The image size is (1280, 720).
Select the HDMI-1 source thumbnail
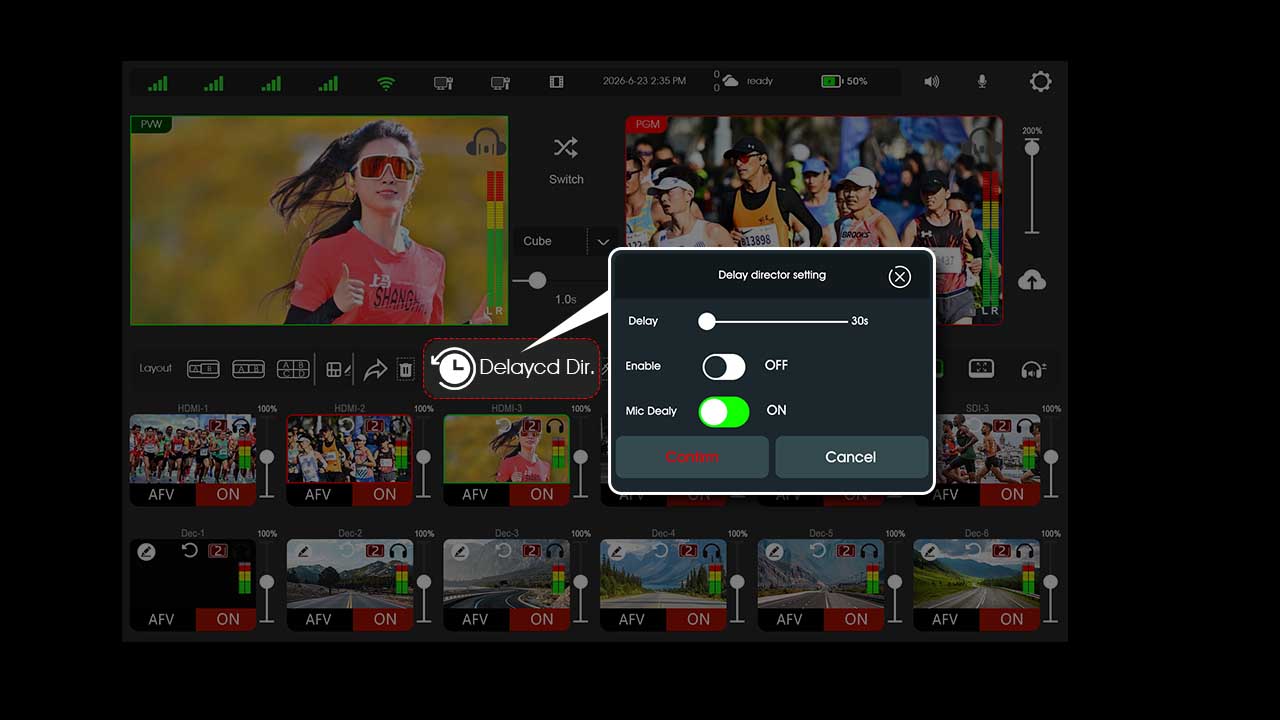tap(193, 449)
